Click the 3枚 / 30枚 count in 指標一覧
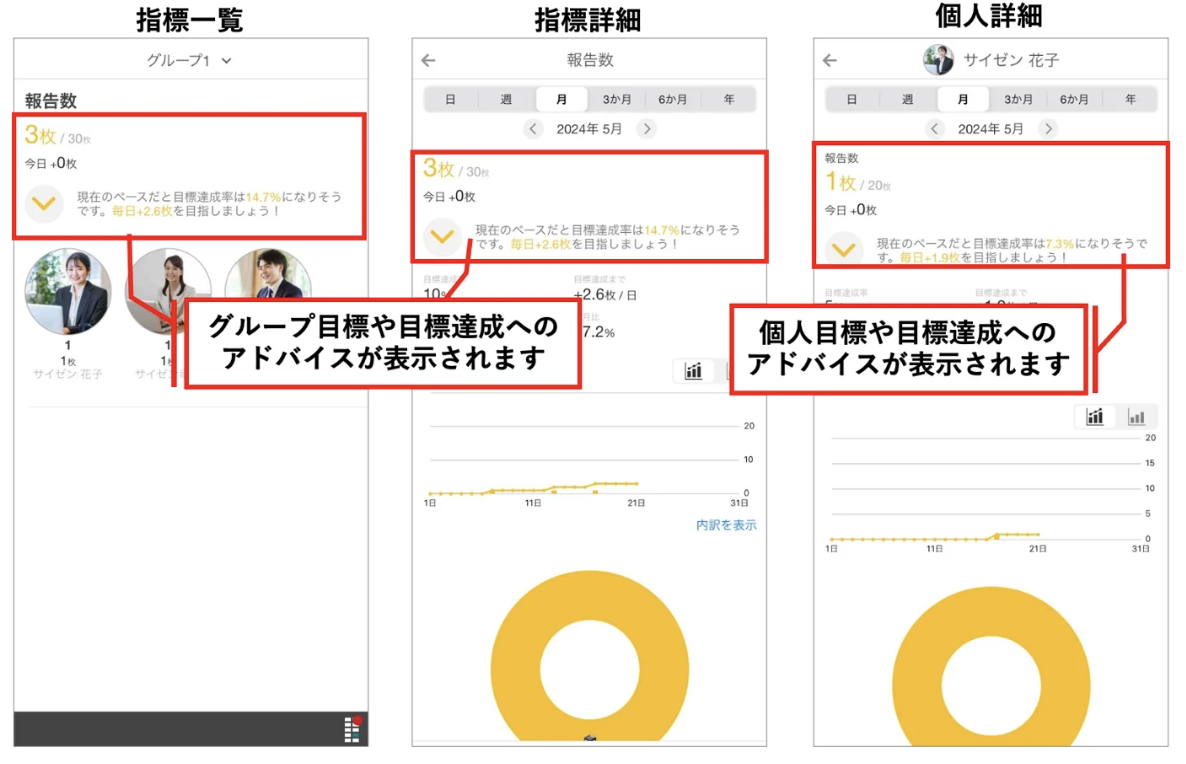Image resolution: width=1186 pixels, height=764 pixels. click(57, 136)
